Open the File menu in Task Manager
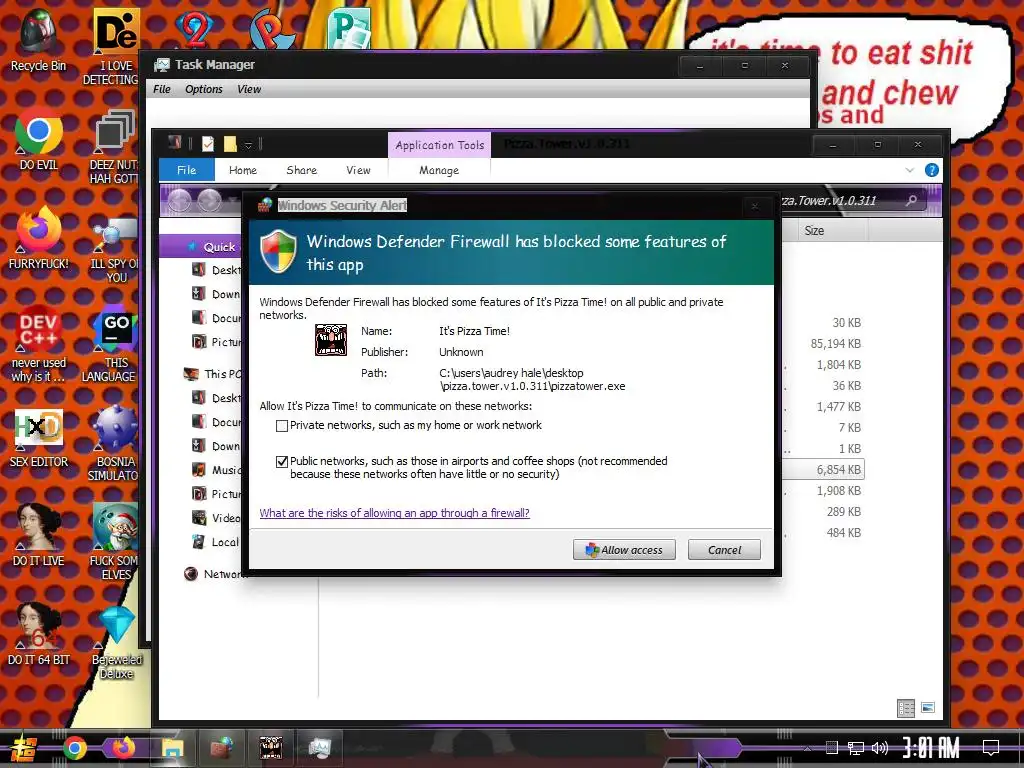Image resolution: width=1024 pixels, height=768 pixels. [161, 89]
